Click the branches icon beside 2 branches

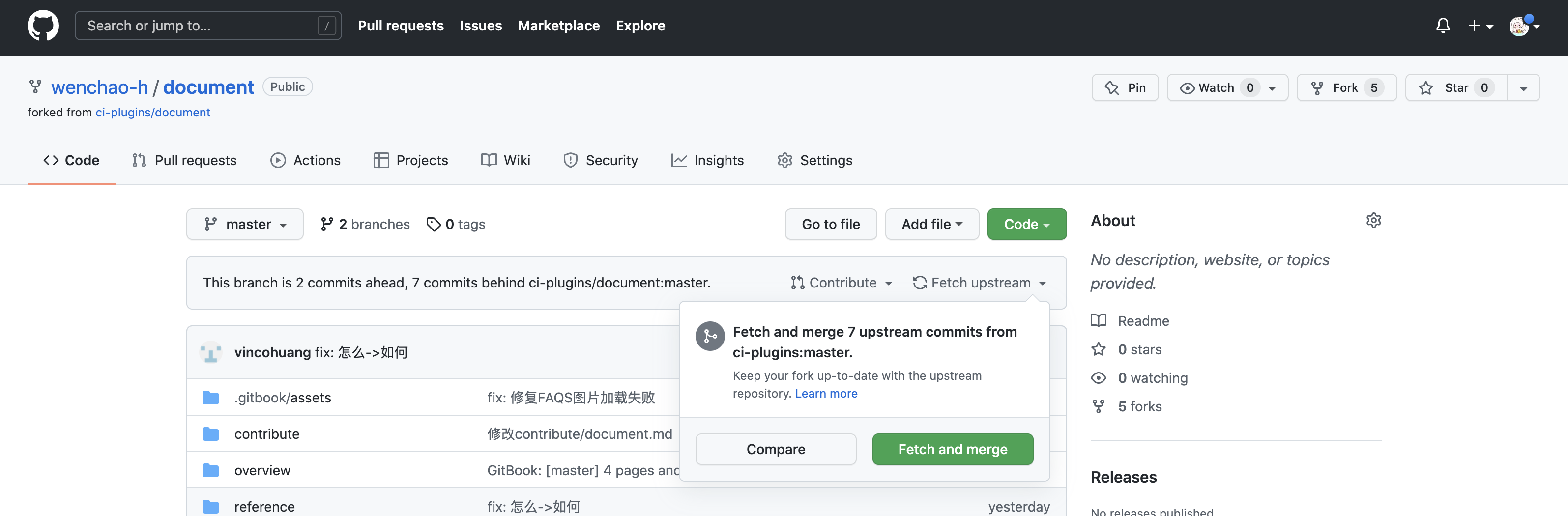pyautogui.click(x=327, y=225)
